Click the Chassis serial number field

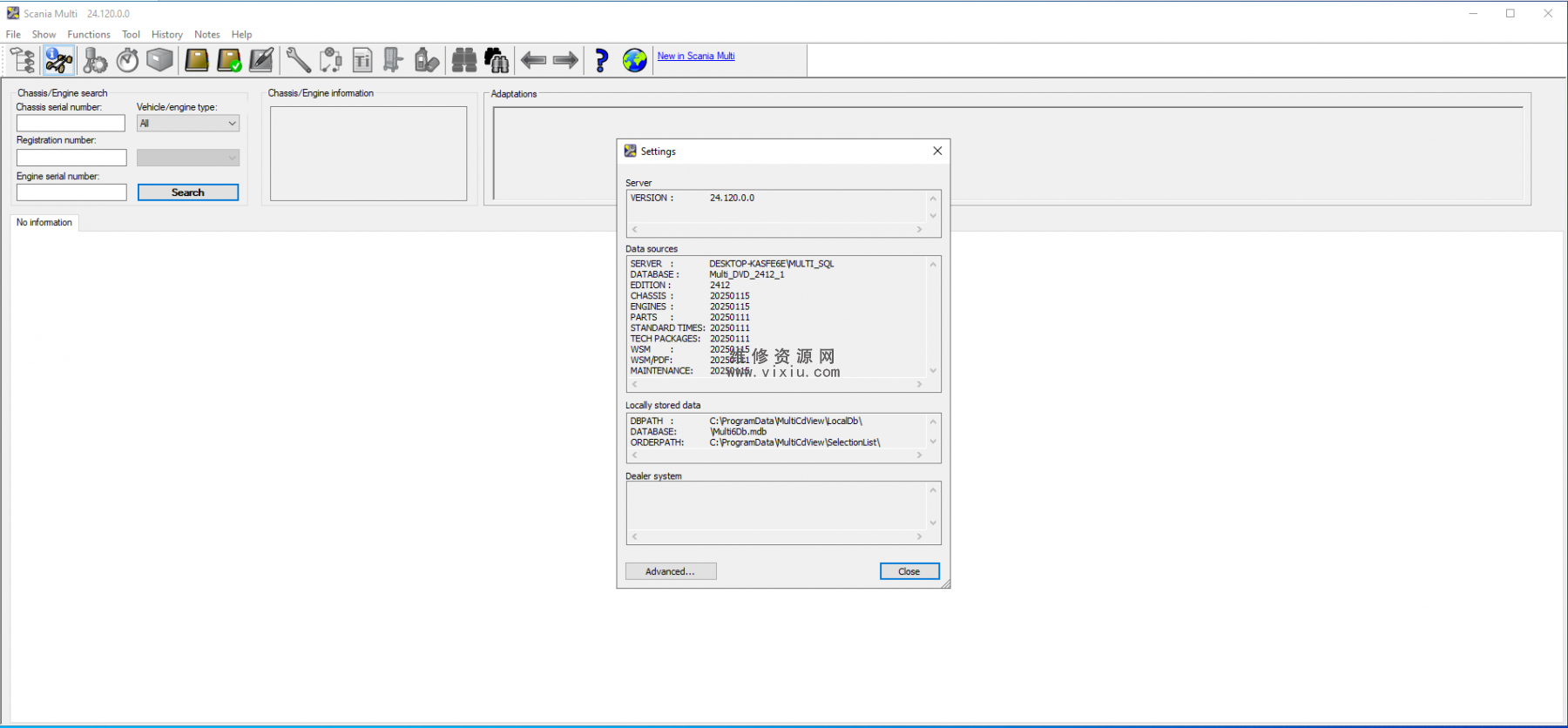71,124
